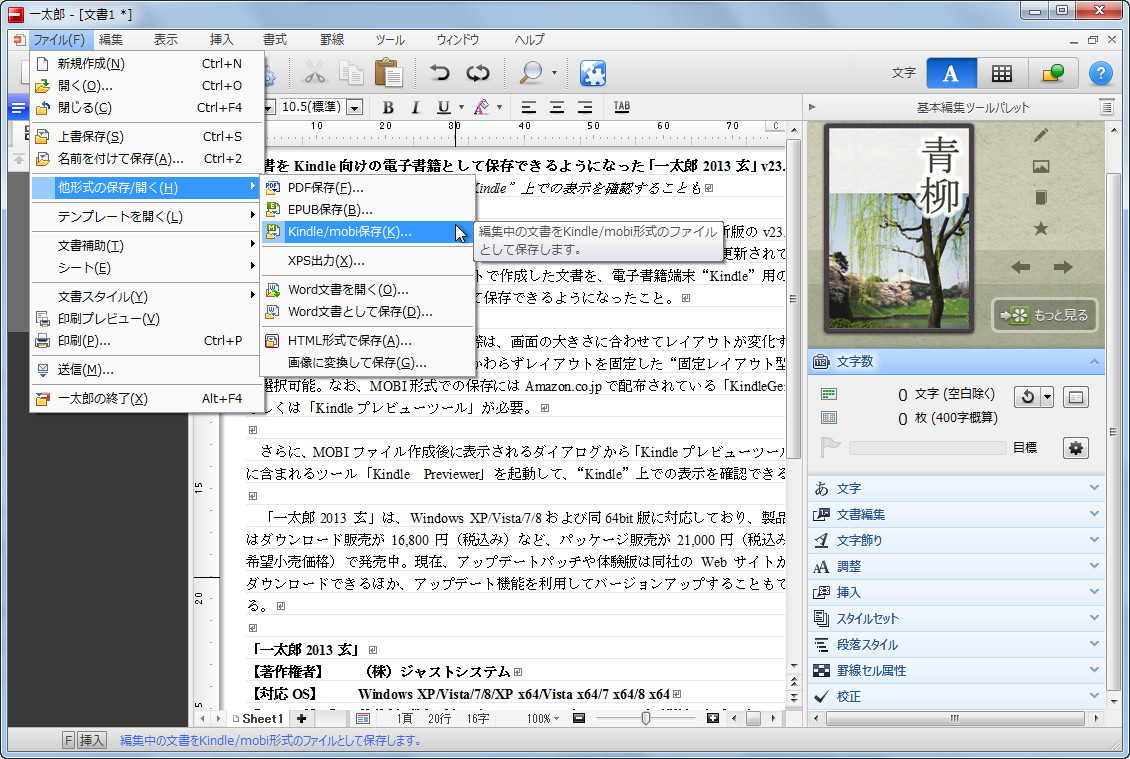The image size is (1130, 759).
Task: Open the 10.5(標準) font size dropdown
Action: pos(355,106)
